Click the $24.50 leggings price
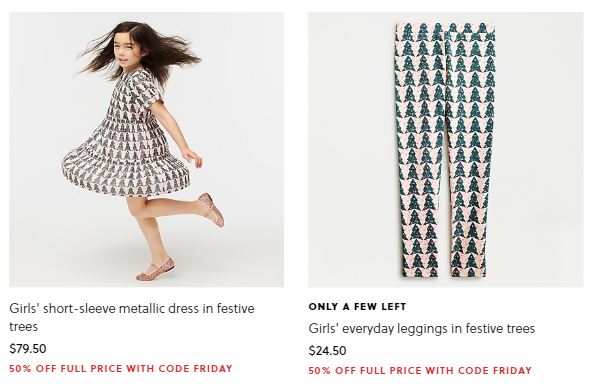This screenshot has height=384, width=591. point(327,351)
